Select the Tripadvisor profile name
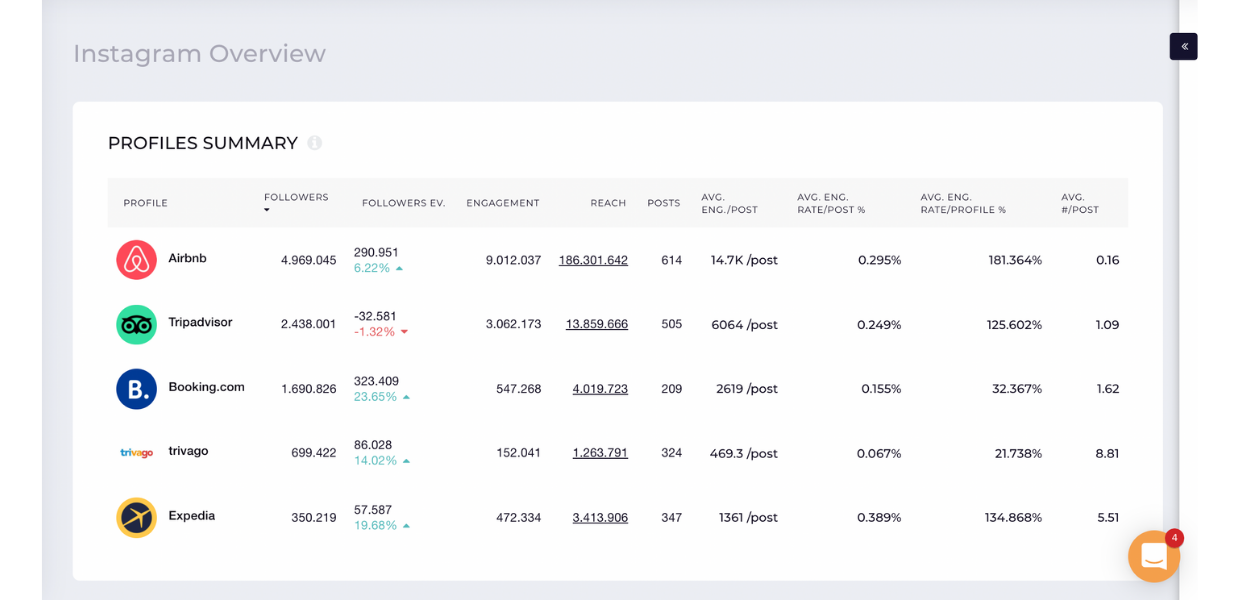This screenshot has width=1240, height=600. coord(200,322)
